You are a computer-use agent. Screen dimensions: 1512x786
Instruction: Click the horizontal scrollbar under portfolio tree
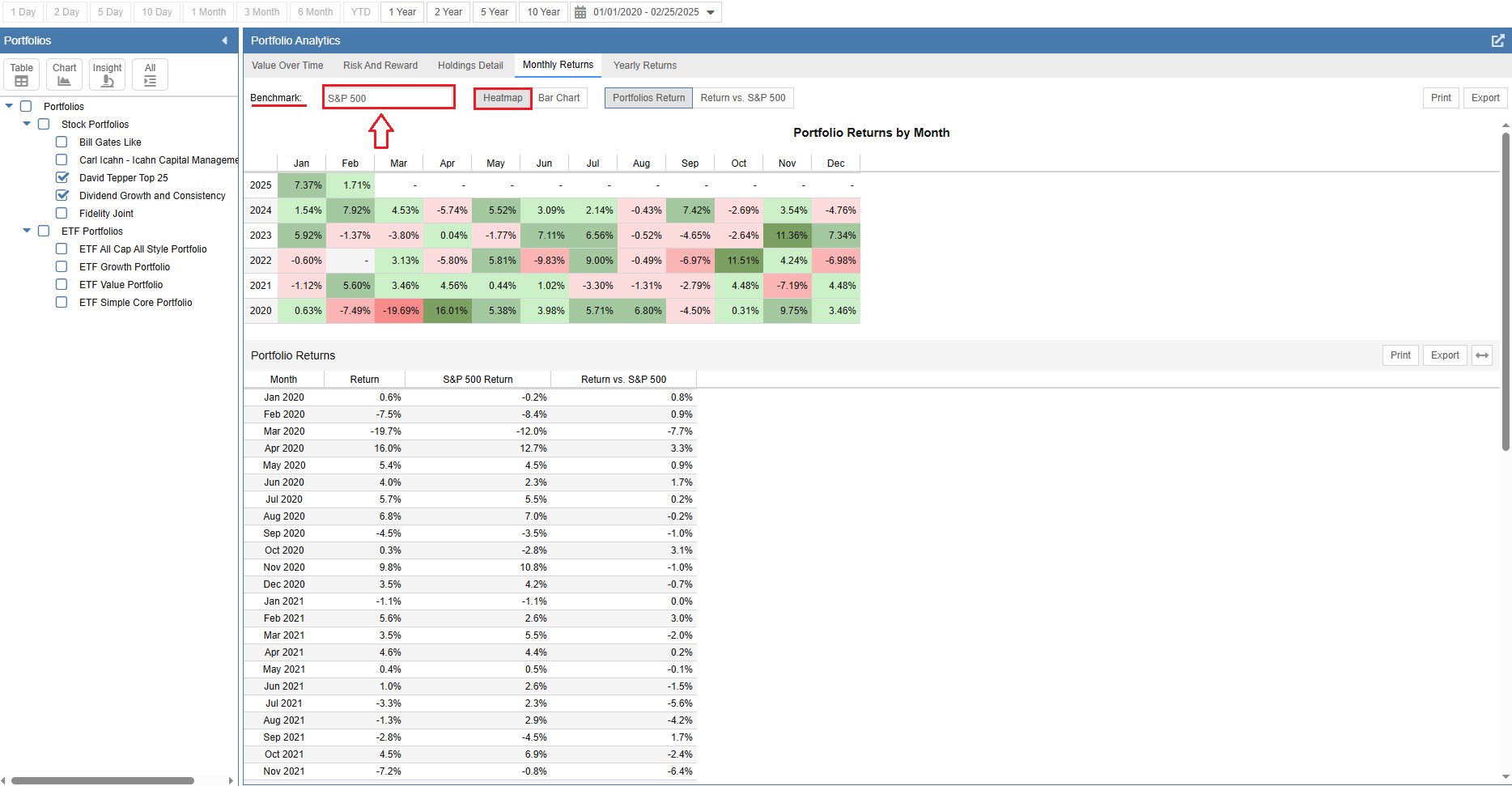(x=103, y=780)
